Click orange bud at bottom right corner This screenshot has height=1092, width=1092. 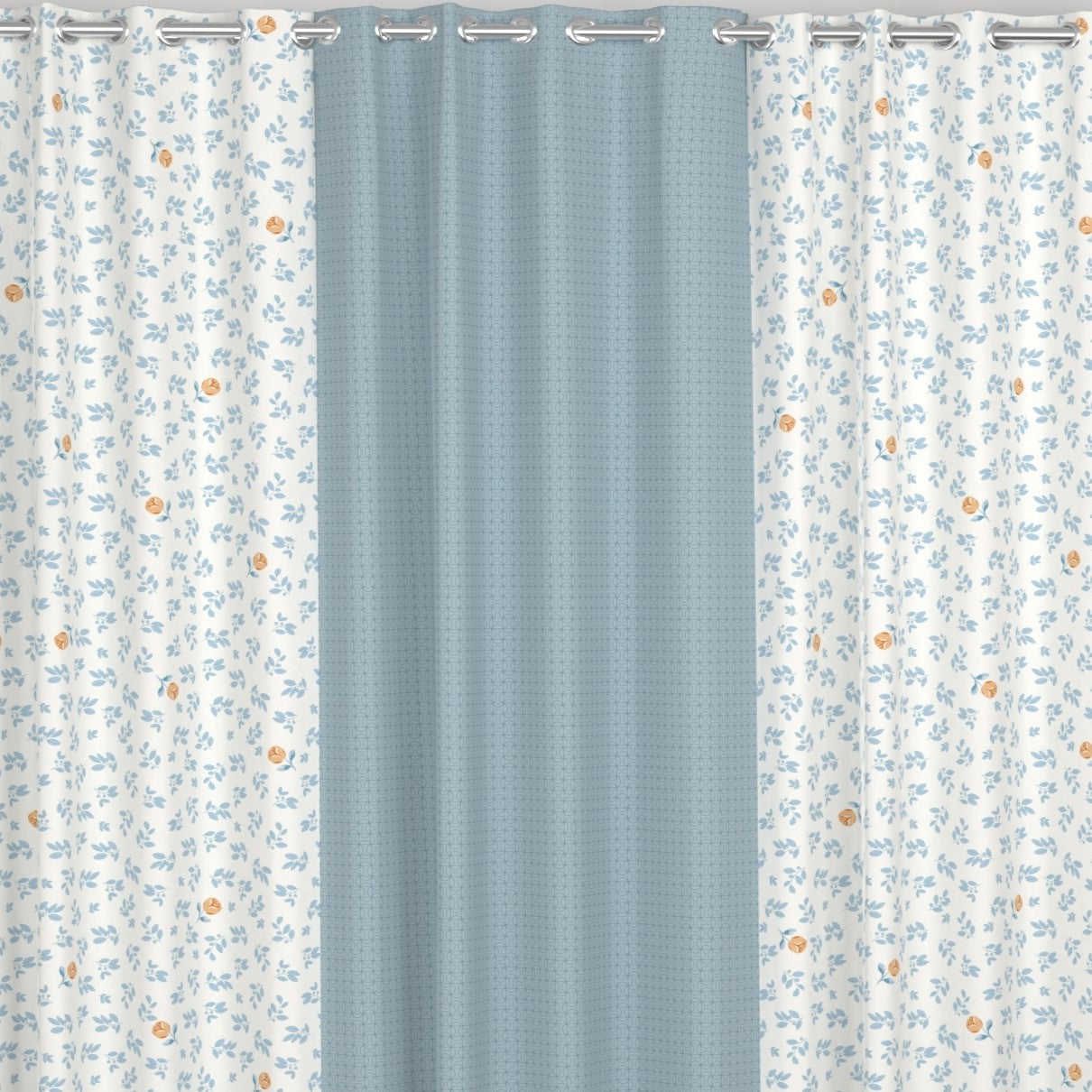(1072, 1071)
